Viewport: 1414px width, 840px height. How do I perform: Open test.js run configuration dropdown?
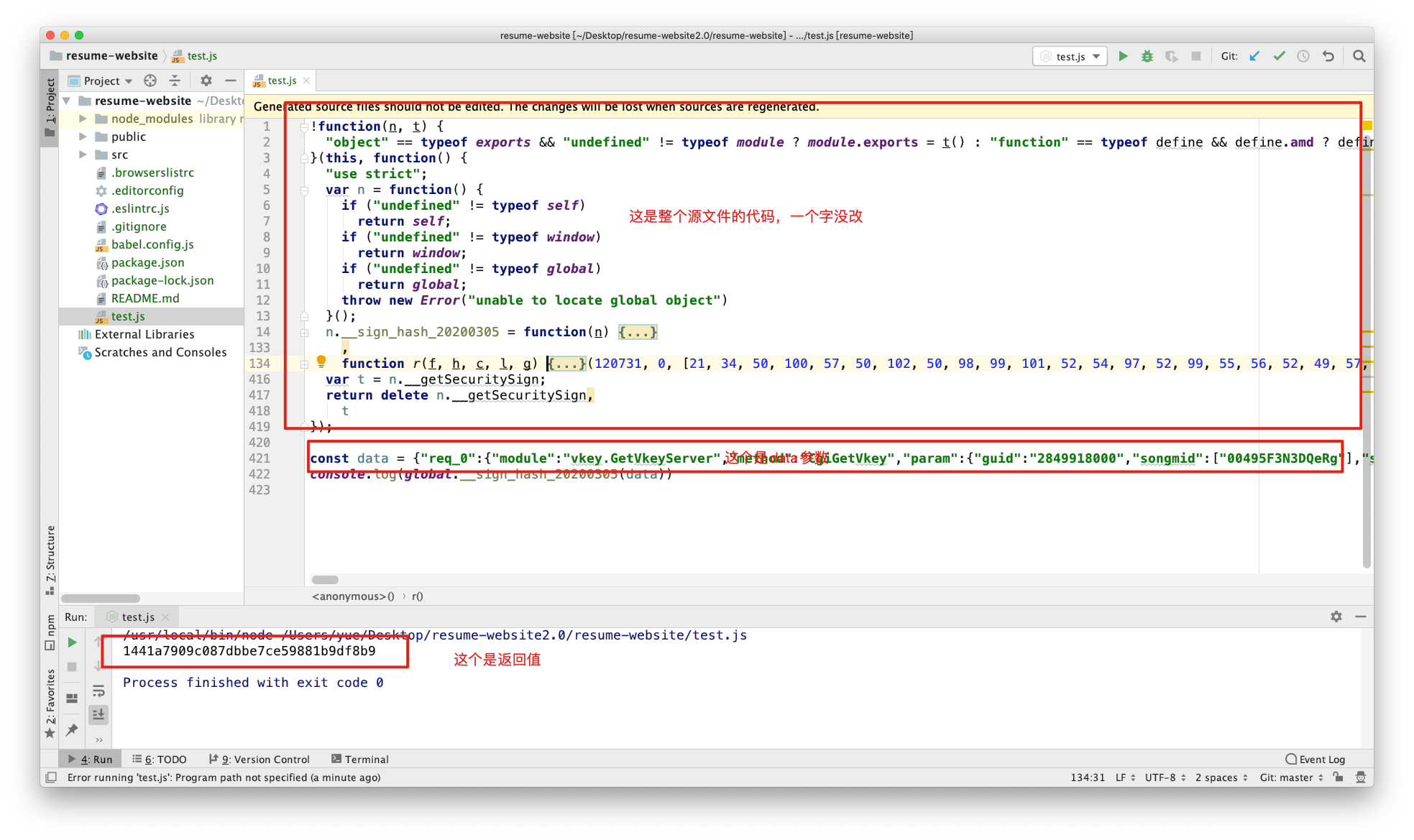(1070, 56)
